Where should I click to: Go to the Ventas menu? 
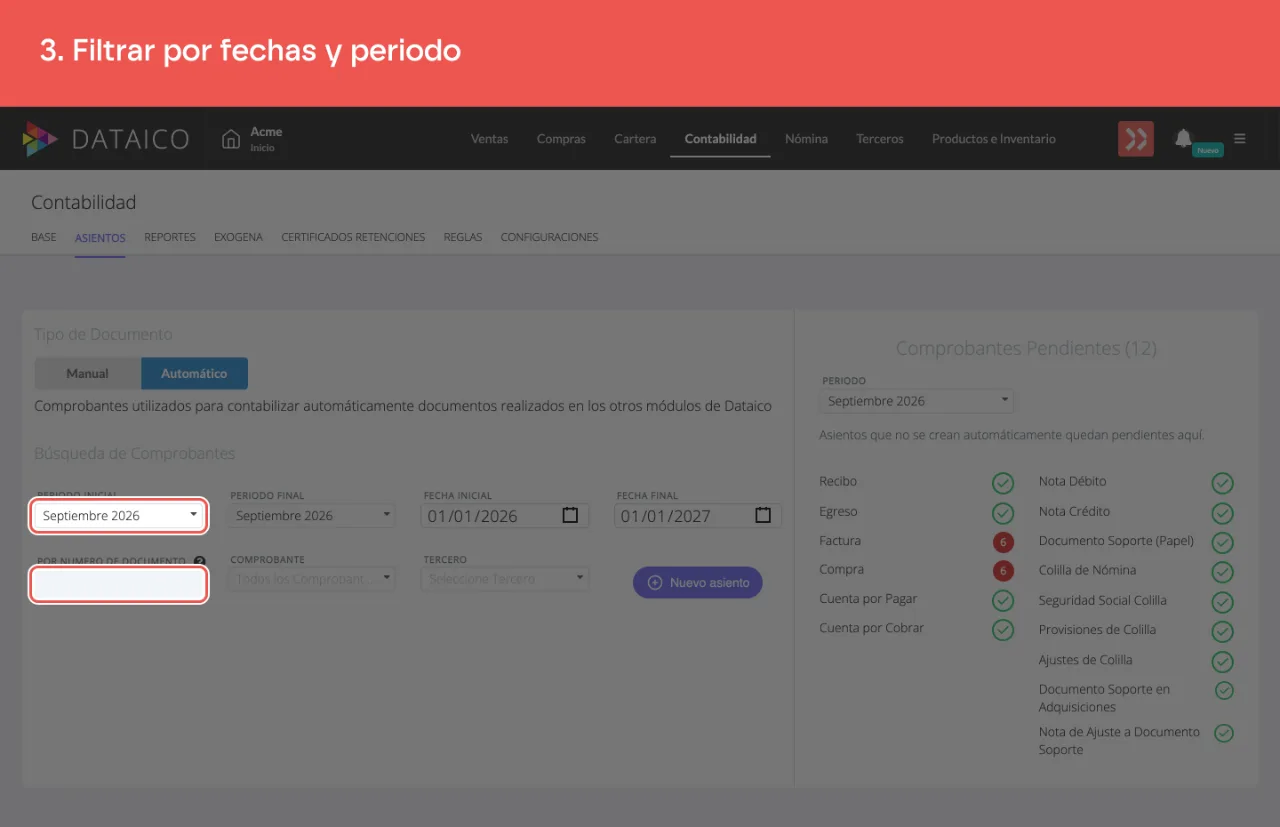coord(490,139)
